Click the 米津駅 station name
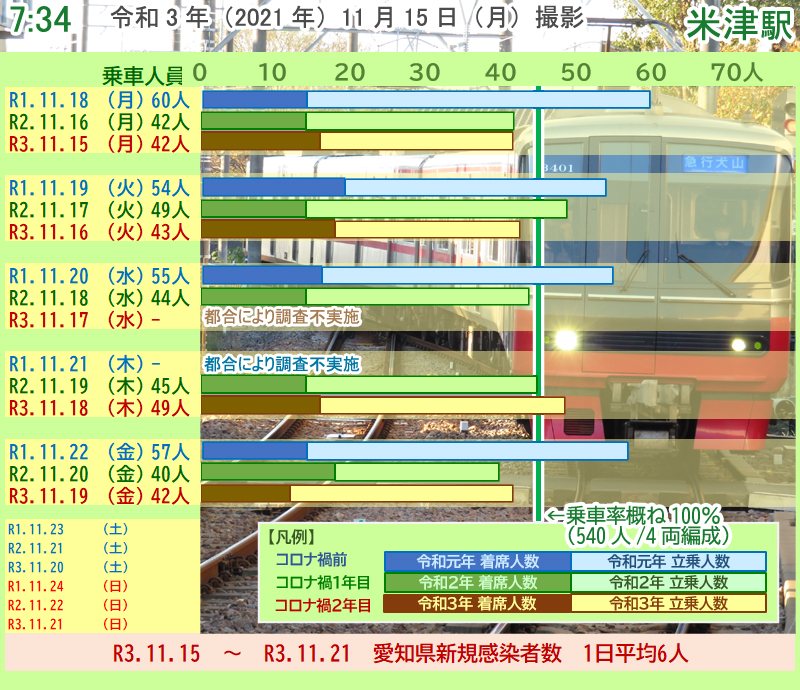This screenshot has width=800, height=690. pos(739,24)
